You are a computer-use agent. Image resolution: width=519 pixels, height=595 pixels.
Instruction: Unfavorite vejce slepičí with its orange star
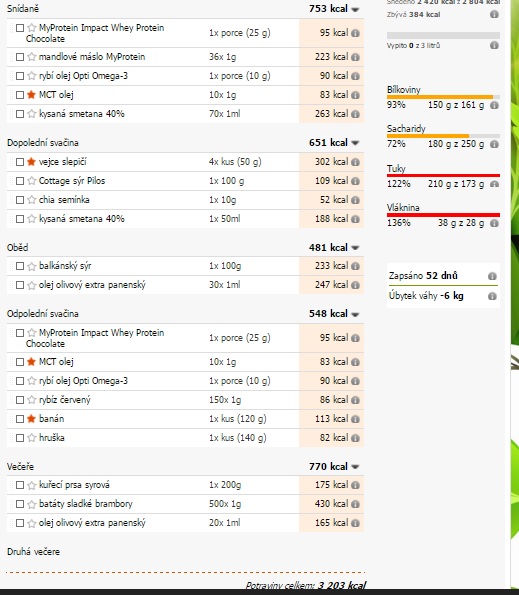tap(31, 162)
